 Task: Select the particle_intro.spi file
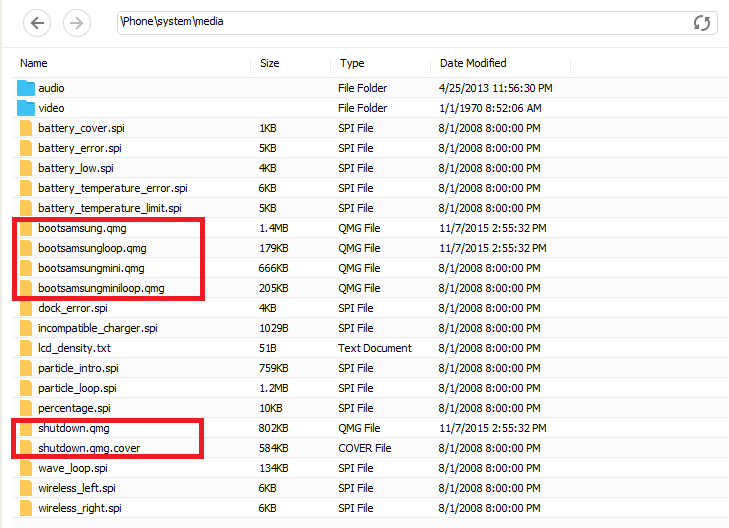click(x=78, y=368)
